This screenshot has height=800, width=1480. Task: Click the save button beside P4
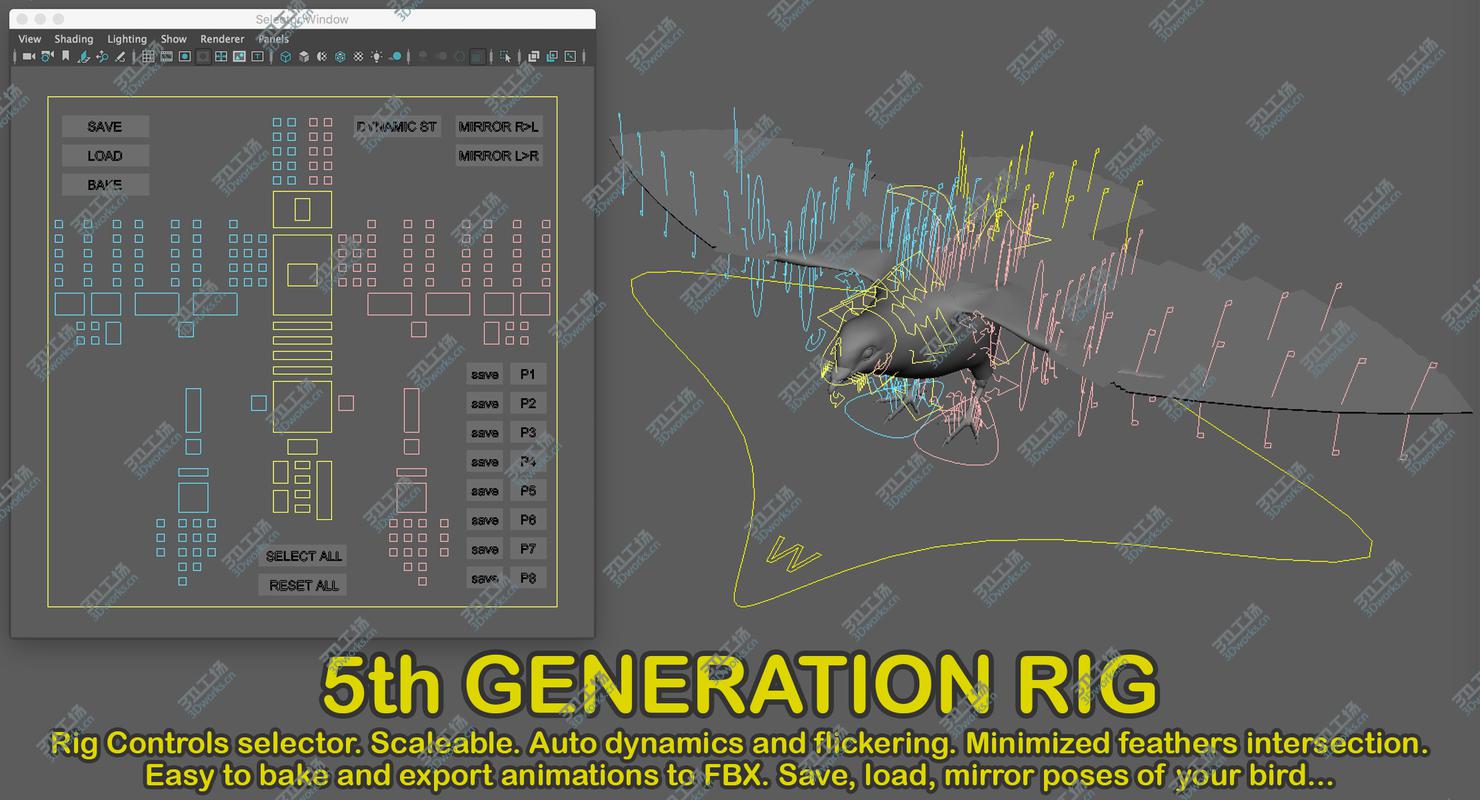pos(485,461)
